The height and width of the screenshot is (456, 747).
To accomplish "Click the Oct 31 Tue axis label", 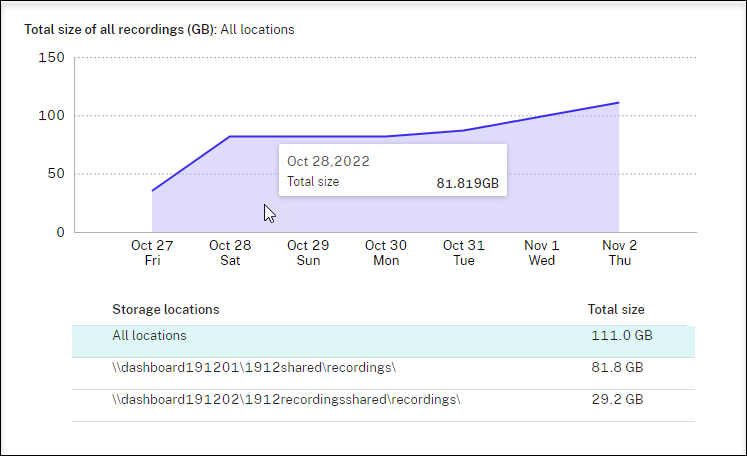I will click(x=464, y=252).
